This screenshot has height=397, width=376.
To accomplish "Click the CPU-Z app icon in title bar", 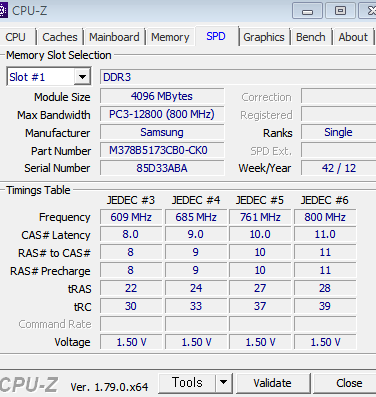I will coord(3,11).
